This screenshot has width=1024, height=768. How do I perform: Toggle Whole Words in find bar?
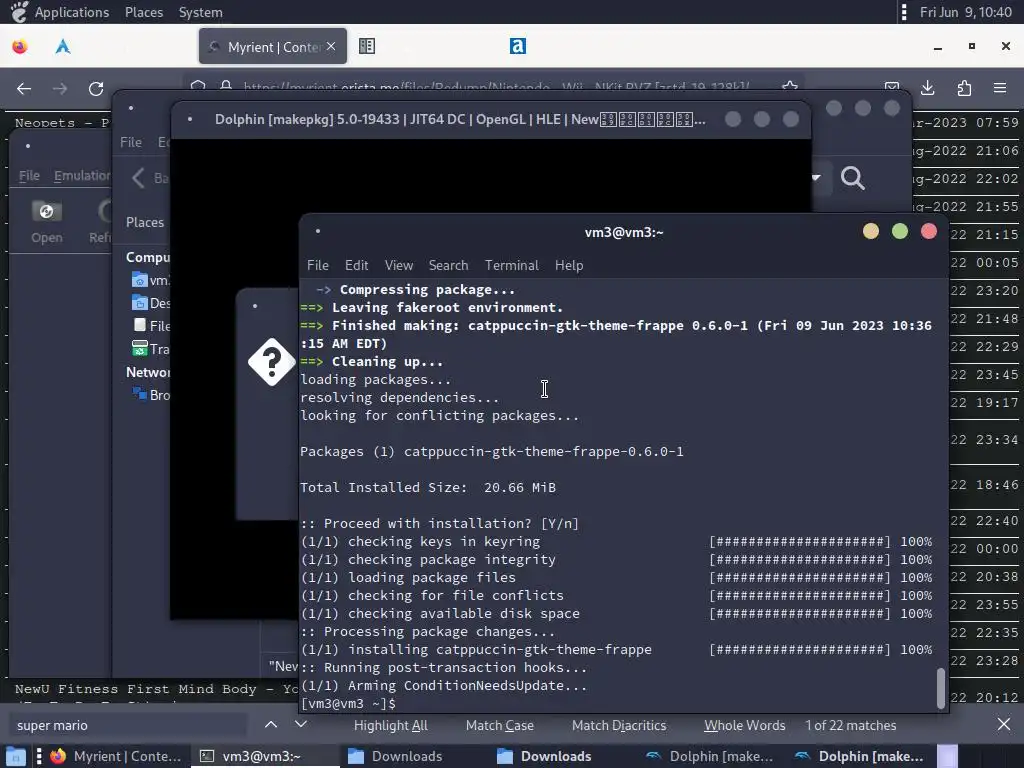[744, 725]
